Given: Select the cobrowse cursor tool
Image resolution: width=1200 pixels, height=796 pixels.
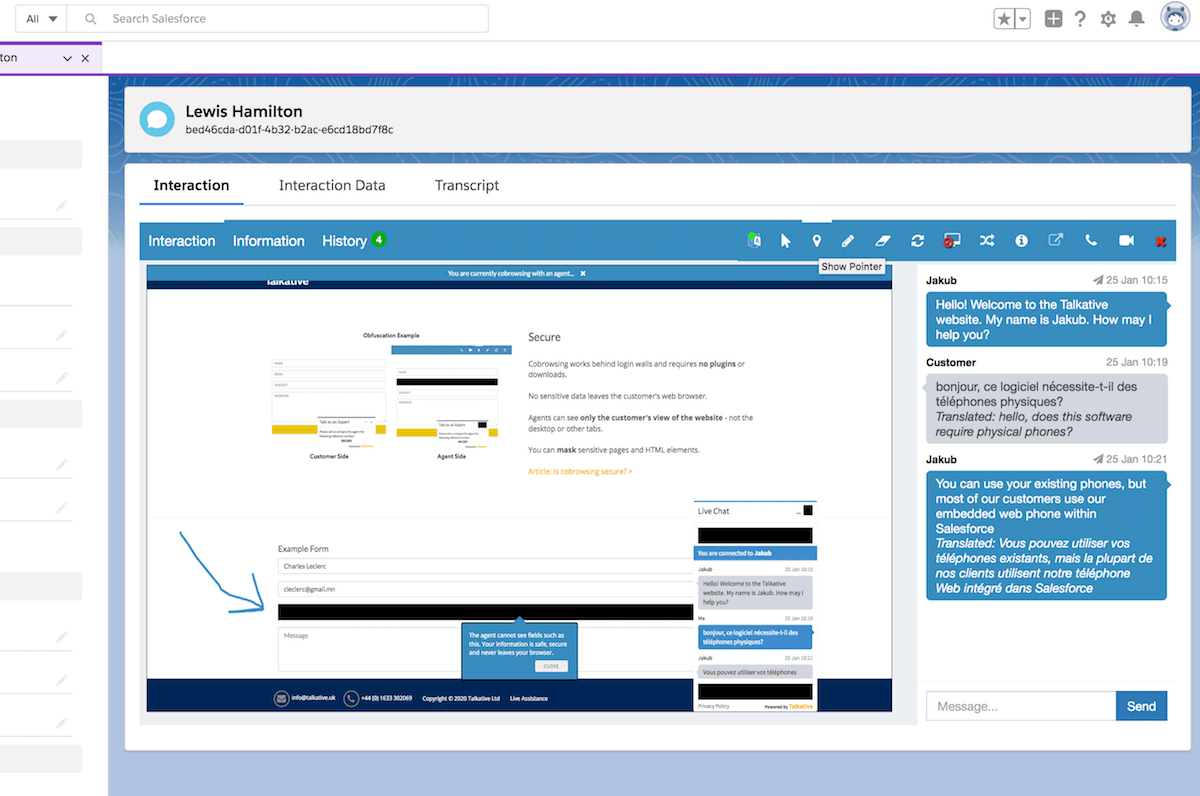Looking at the screenshot, I should click(786, 240).
